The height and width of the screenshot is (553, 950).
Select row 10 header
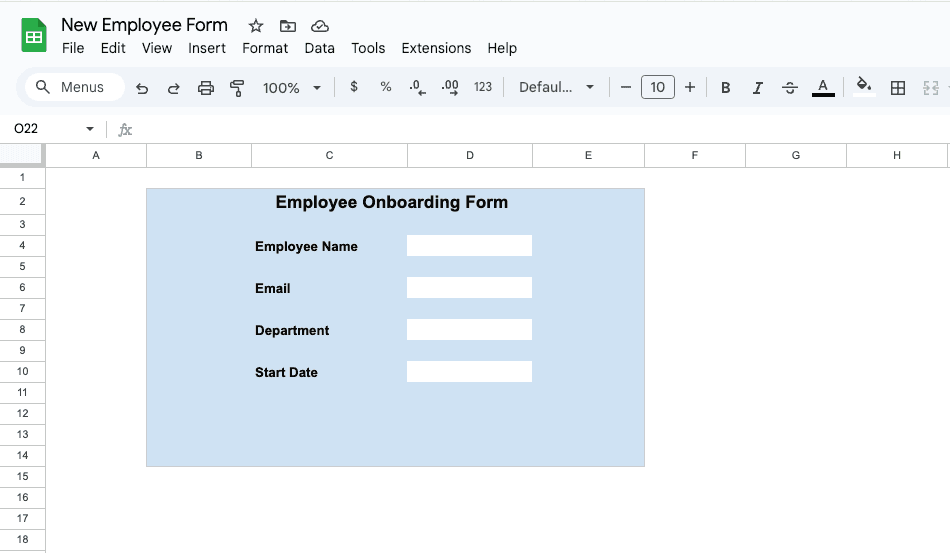22,371
